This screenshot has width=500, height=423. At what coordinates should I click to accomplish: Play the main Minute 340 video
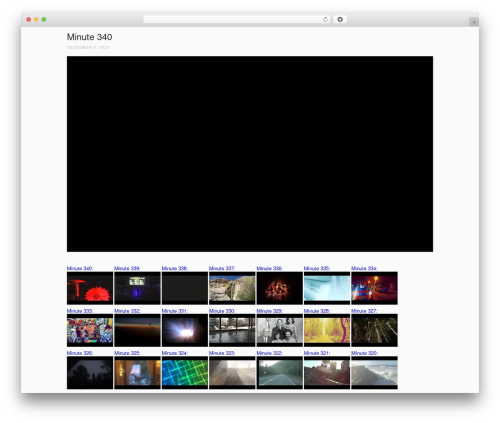(250, 154)
